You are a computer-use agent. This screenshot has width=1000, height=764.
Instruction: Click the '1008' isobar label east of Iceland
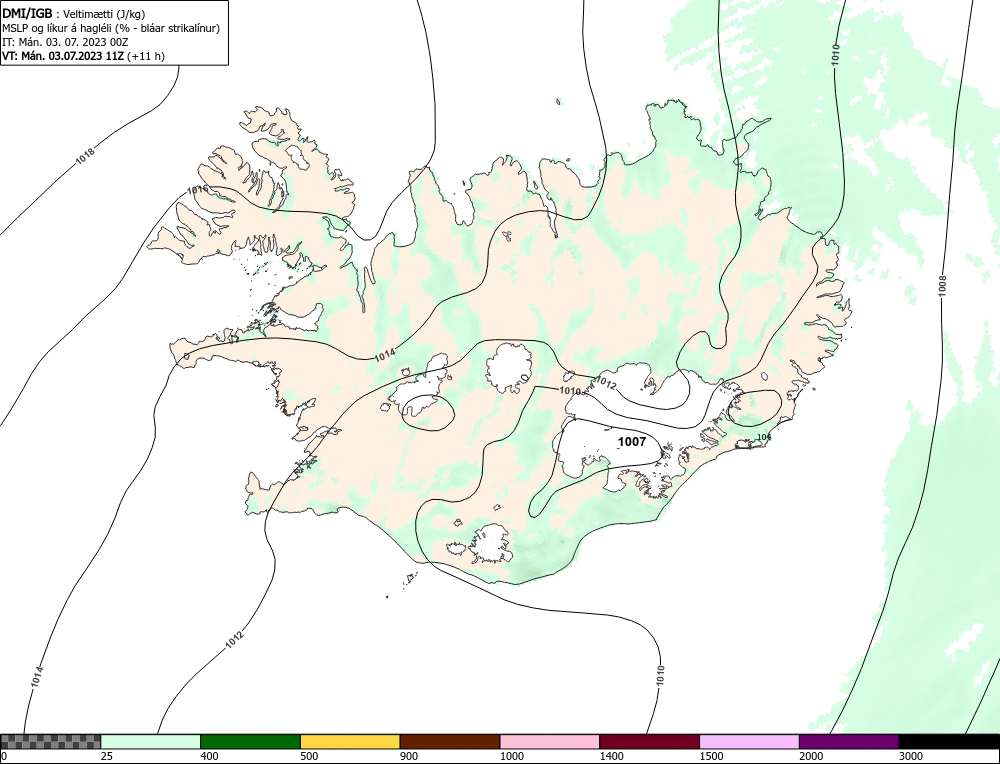pos(943,285)
